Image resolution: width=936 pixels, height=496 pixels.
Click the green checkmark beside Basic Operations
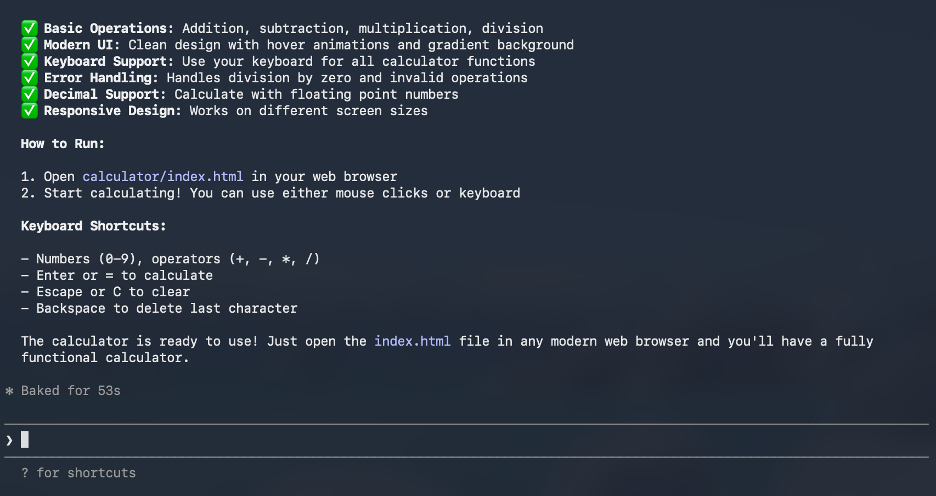29,28
